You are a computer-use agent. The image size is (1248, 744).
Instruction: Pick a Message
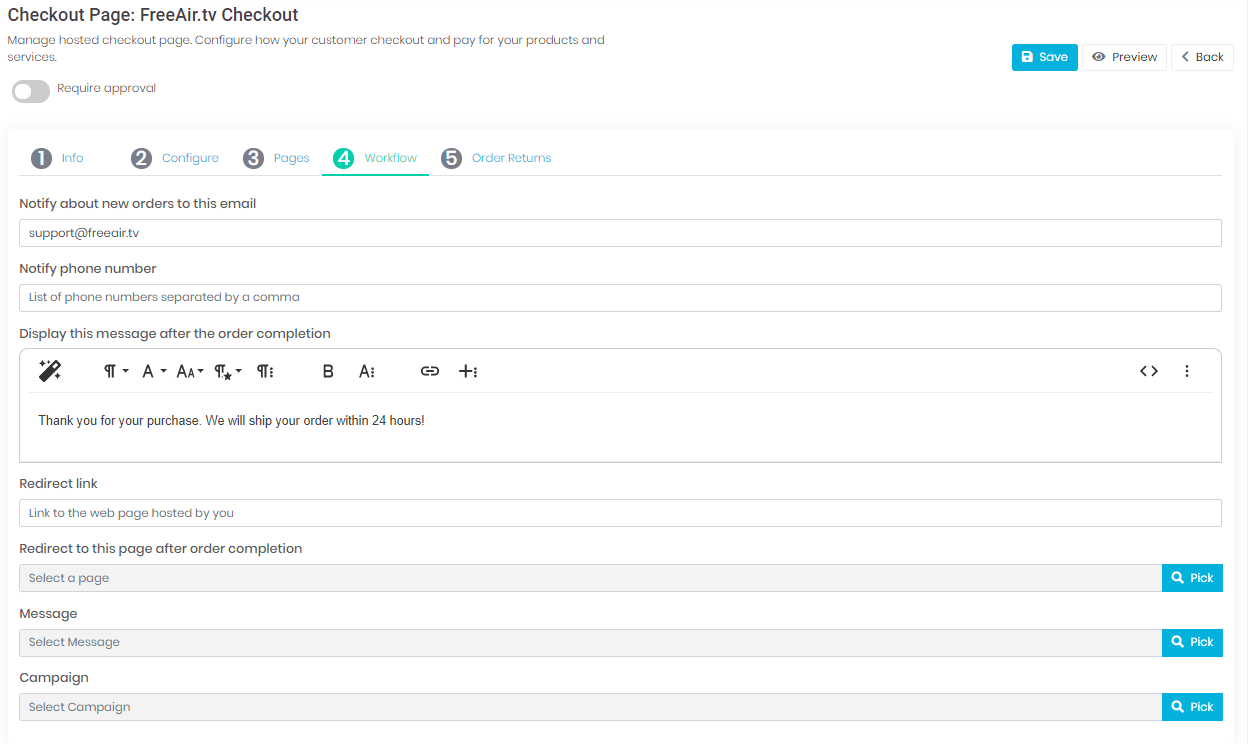tap(1192, 642)
